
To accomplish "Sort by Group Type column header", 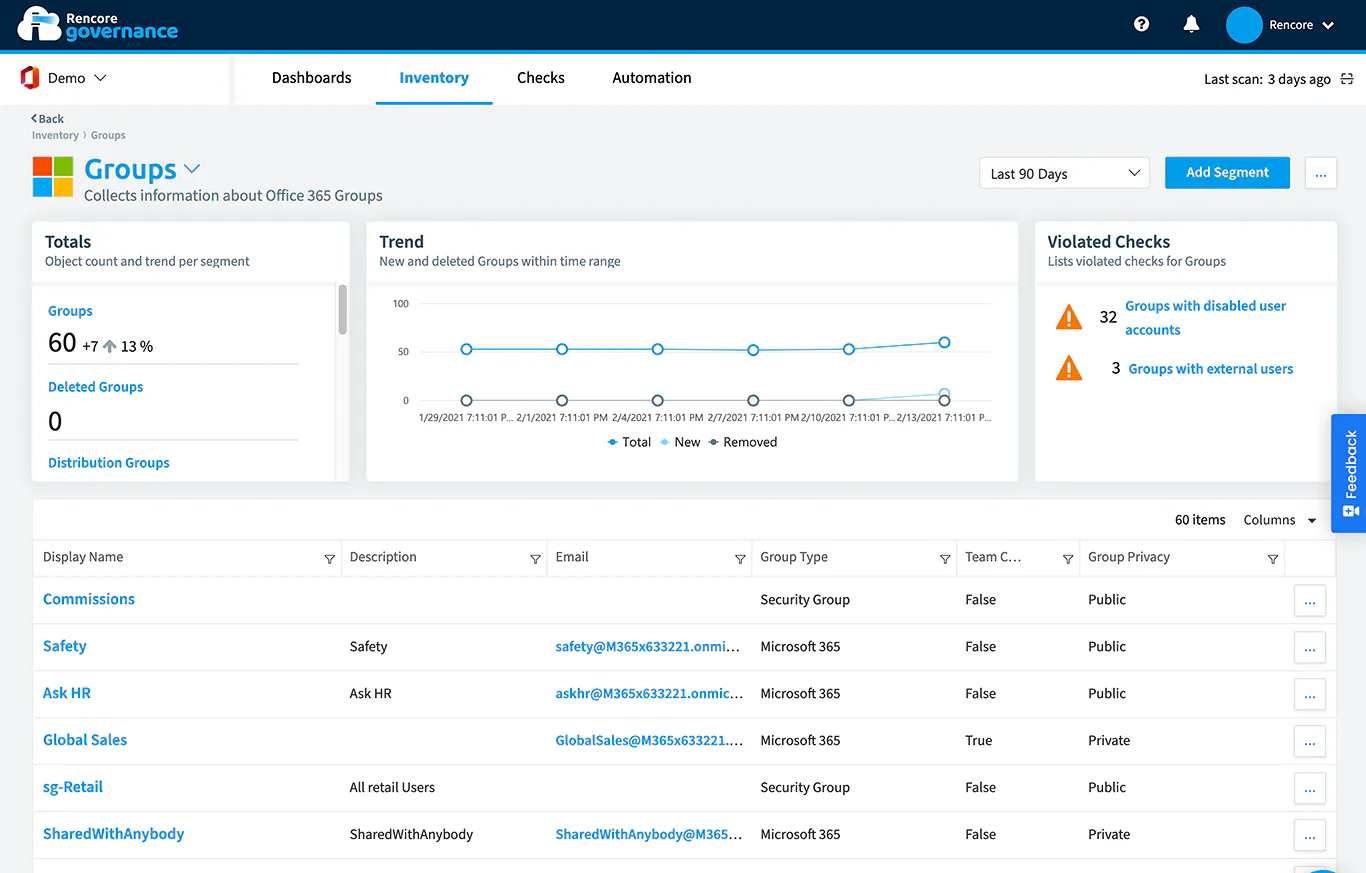I will point(794,557).
